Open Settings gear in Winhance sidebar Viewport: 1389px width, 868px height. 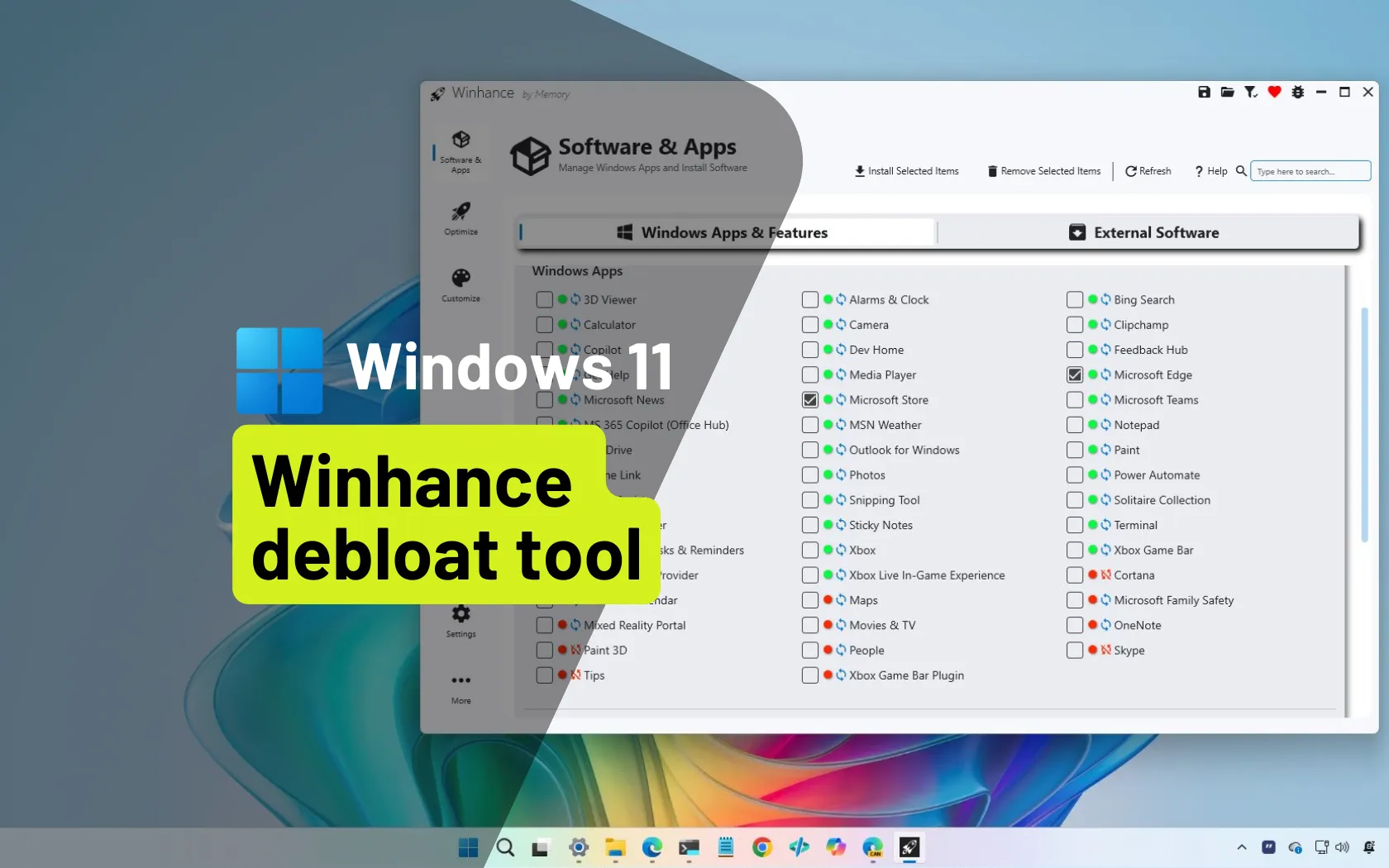click(x=461, y=621)
